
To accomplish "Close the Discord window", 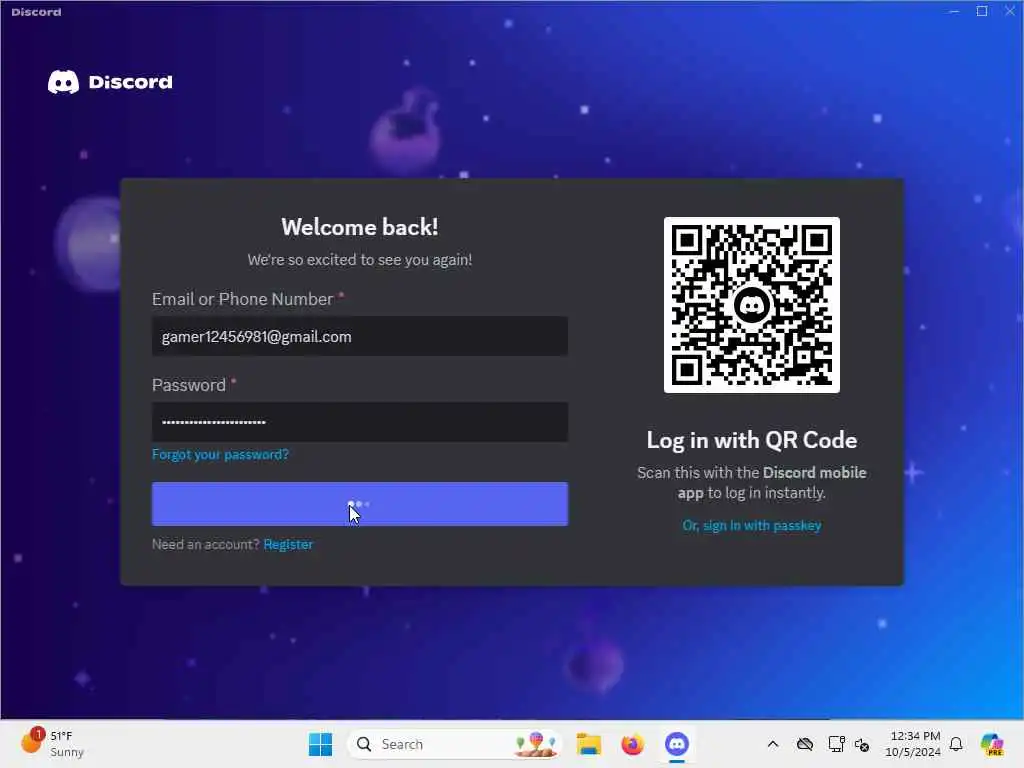I will click(x=1010, y=11).
